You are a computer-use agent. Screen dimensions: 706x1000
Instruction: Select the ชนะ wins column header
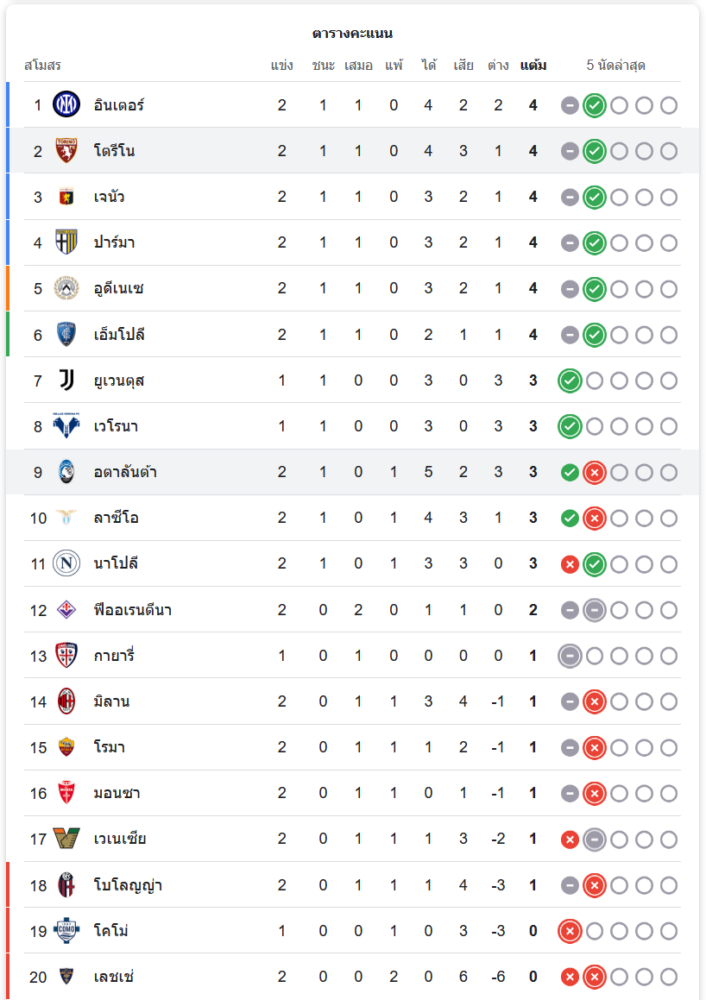(x=323, y=66)
